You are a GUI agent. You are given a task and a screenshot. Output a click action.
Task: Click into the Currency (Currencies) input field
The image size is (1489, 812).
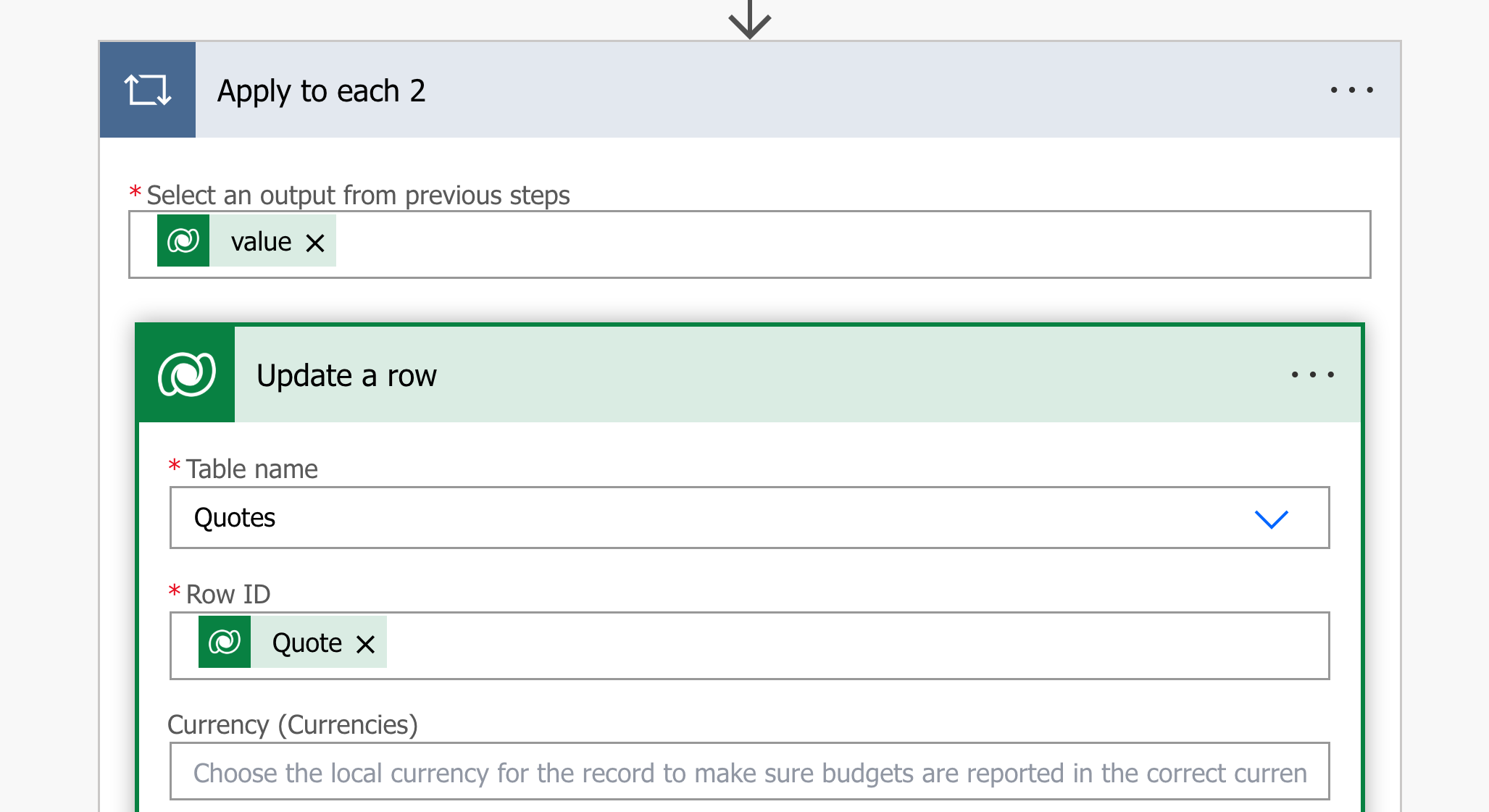pos(749,772)
